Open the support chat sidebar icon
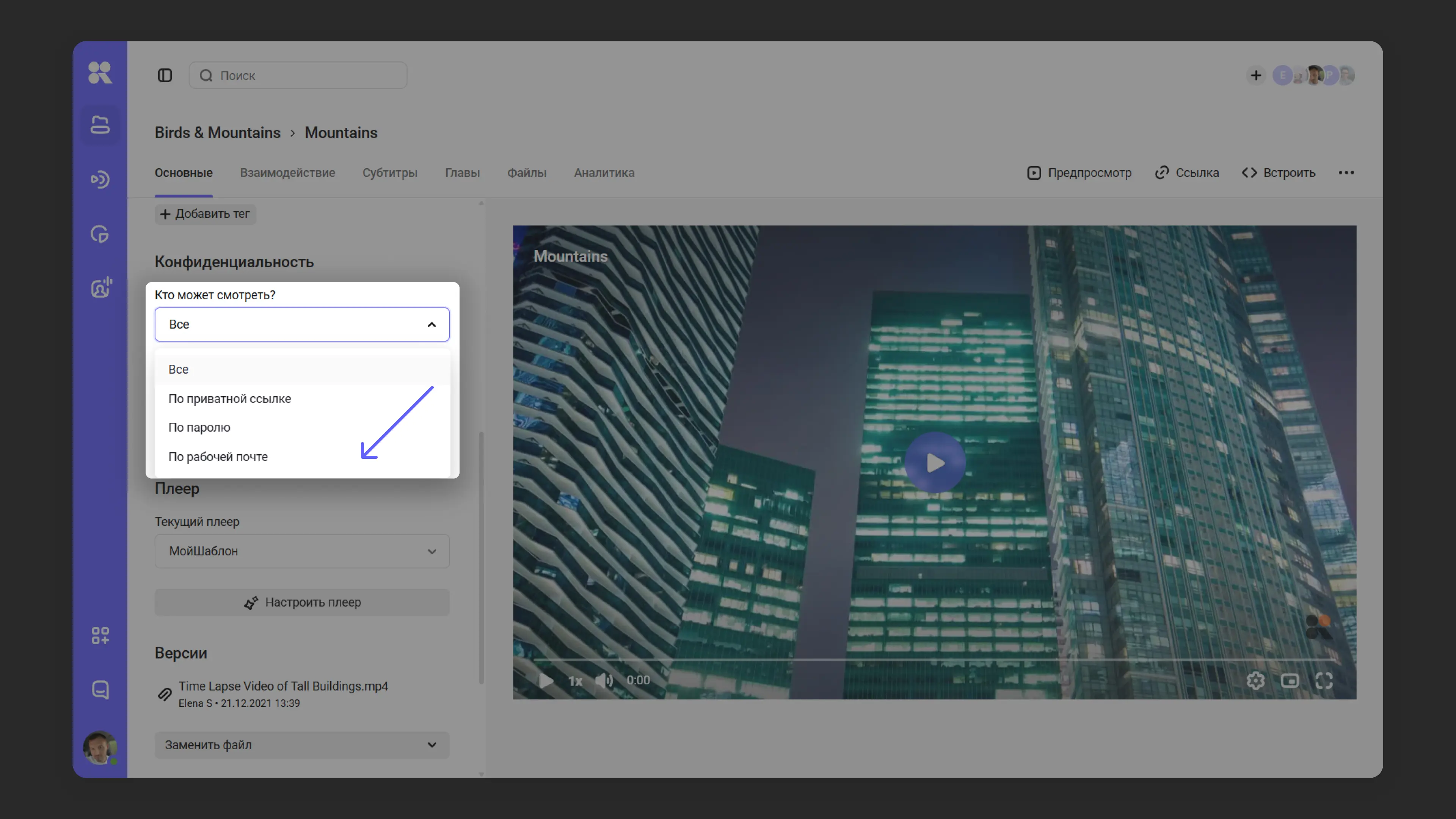This screenshot has width=1456, height=819. [x=100, y=690]
